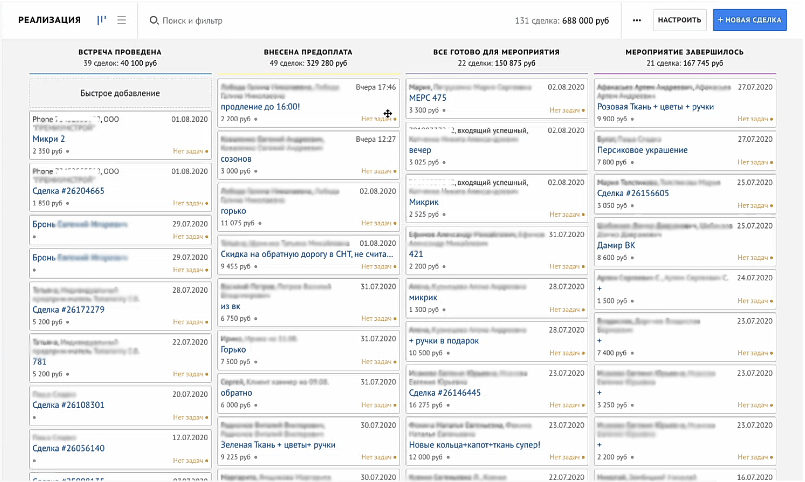805x482 pixels.
Task: Open deal горько dated 02.08.2020
Action: 234,211
